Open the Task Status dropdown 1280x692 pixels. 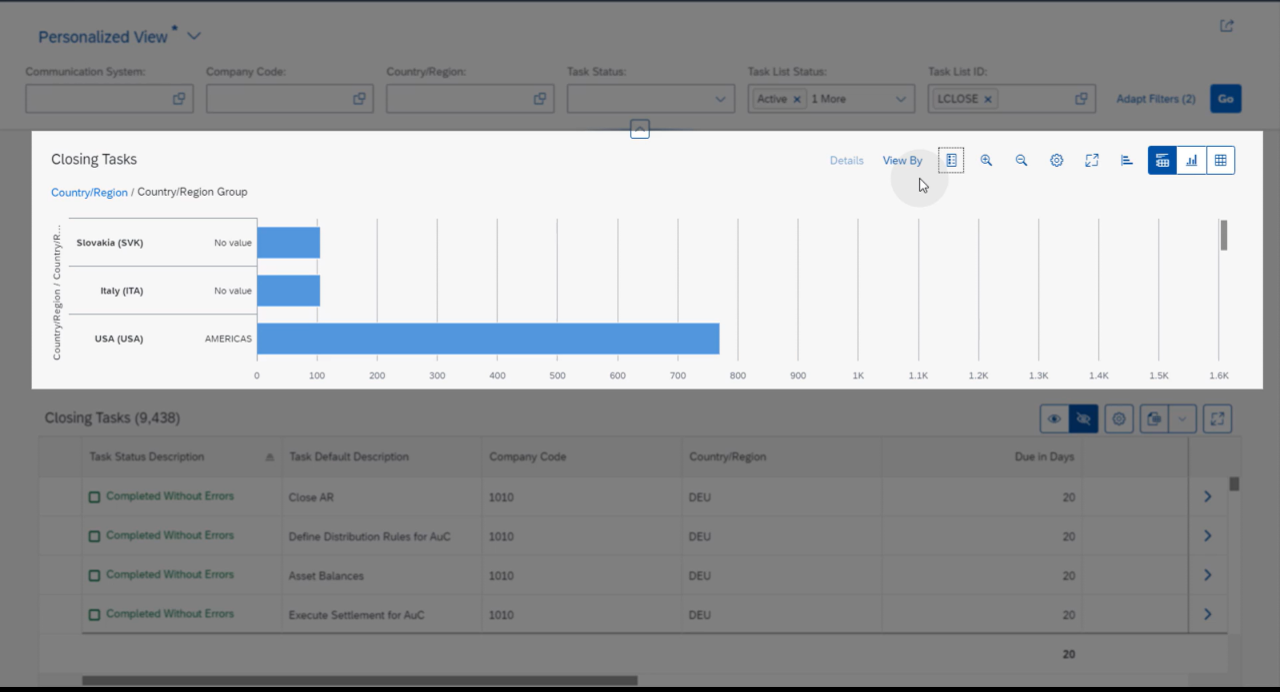718,98
